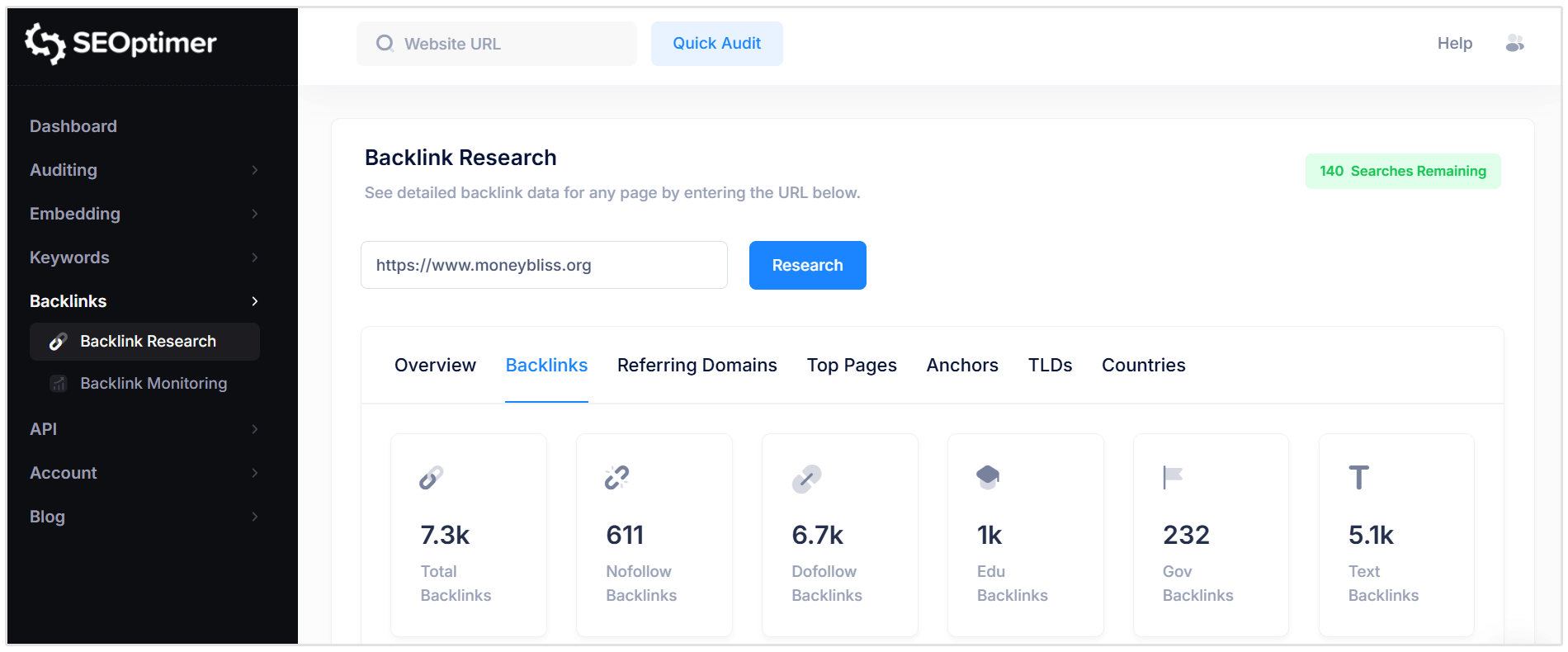
Task: Open the Help link
Action: (1454, 44)
